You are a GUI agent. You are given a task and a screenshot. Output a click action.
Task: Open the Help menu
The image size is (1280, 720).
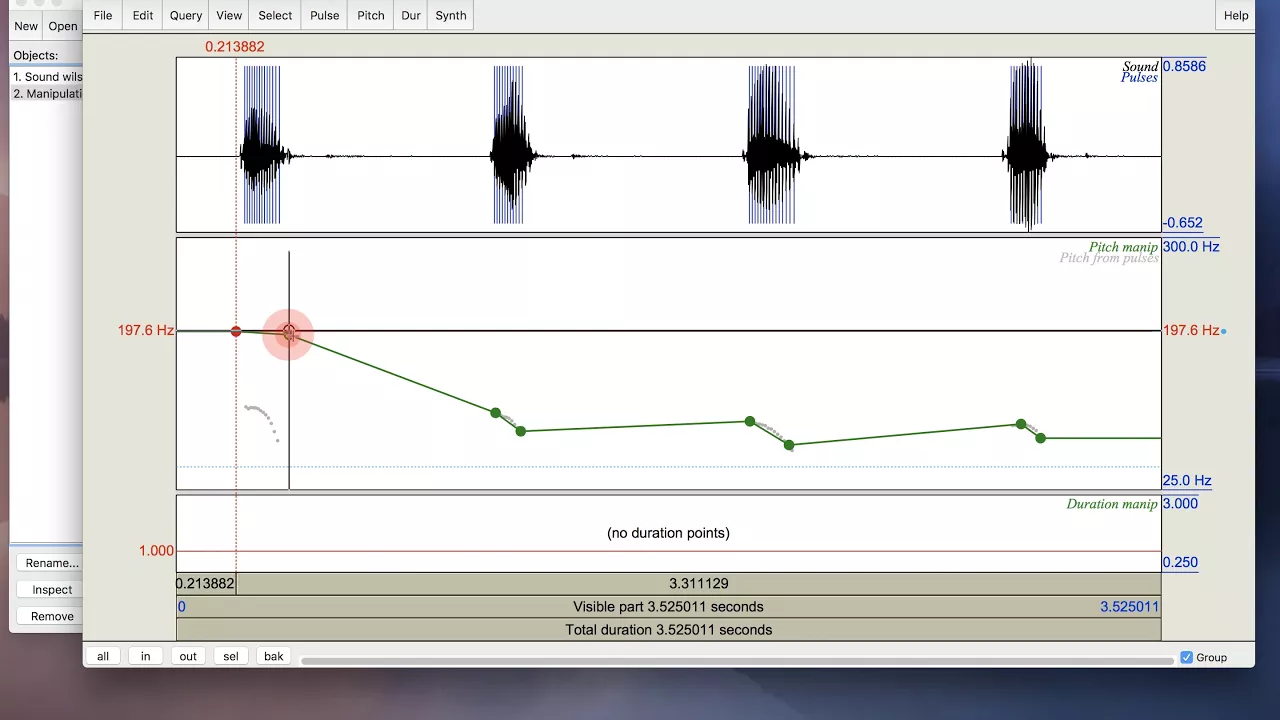(x=1236, y=15)
